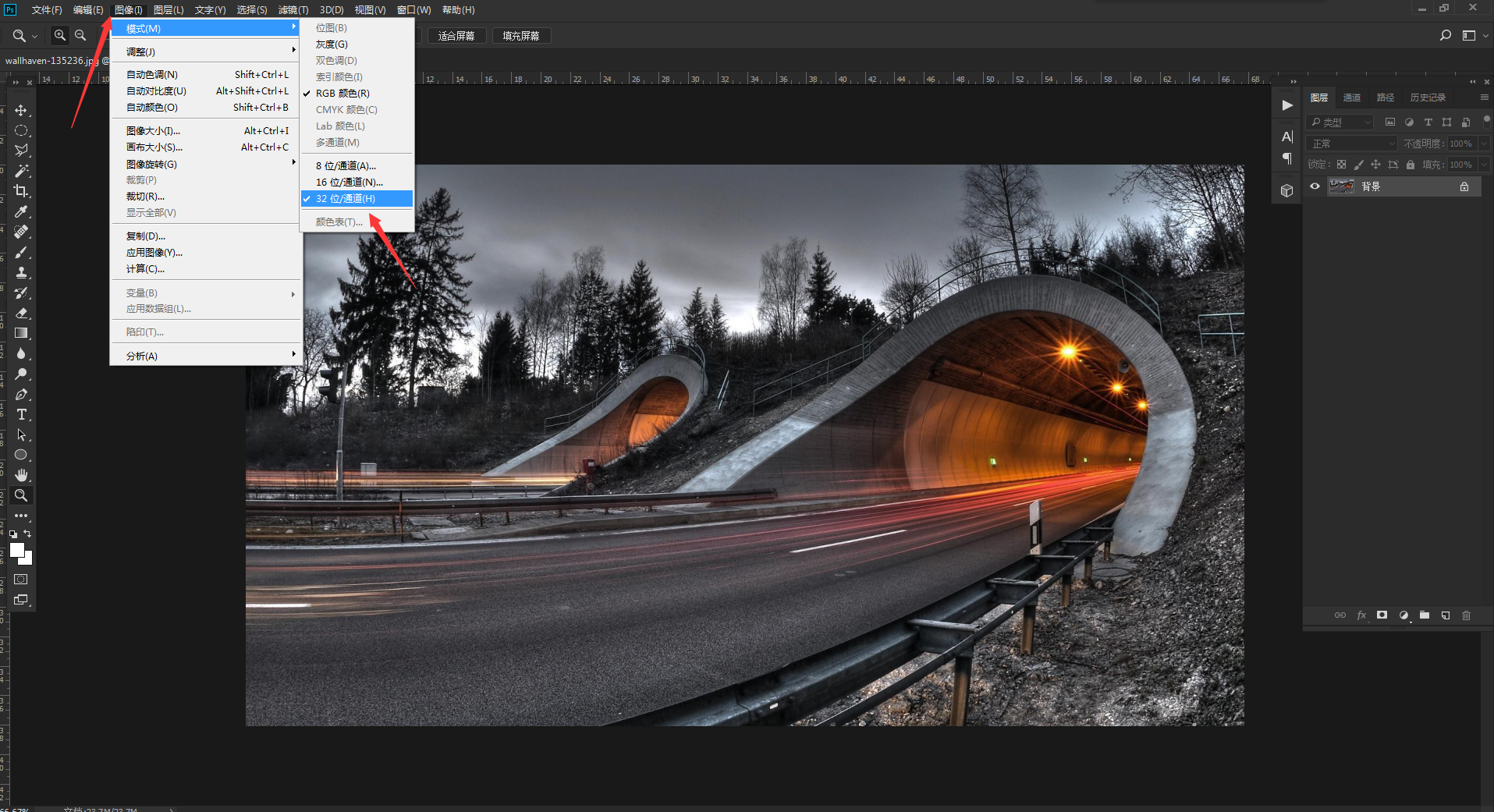
Task: Toggle lock all icon next to 填充
Action: [1411, 165]
